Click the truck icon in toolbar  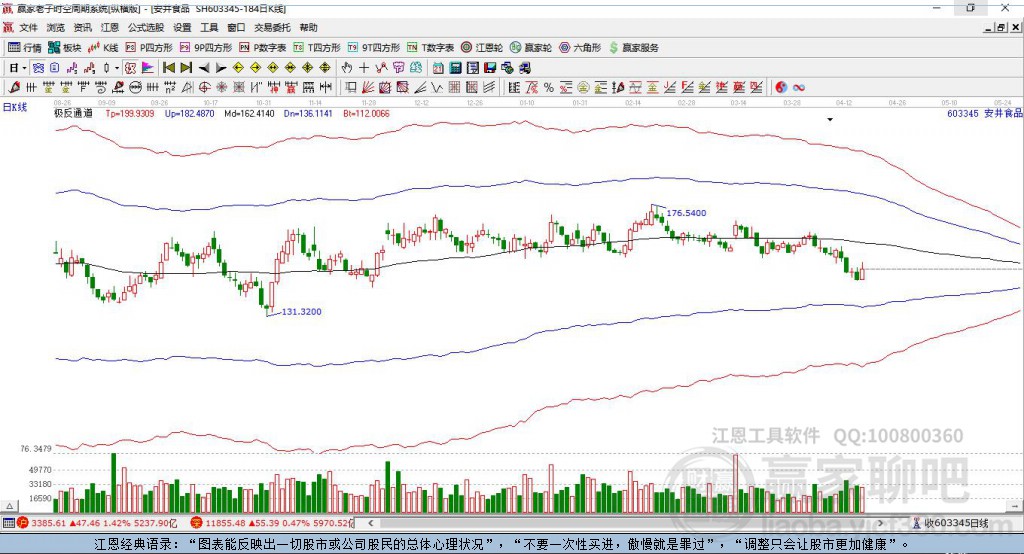524,68
